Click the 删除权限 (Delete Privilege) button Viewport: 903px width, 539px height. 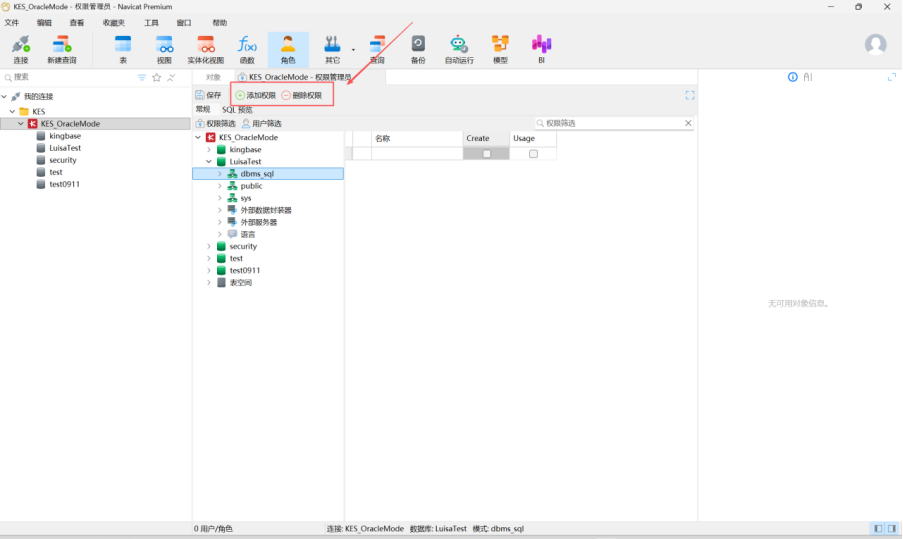pyautogui.click(x=302, y=95)
